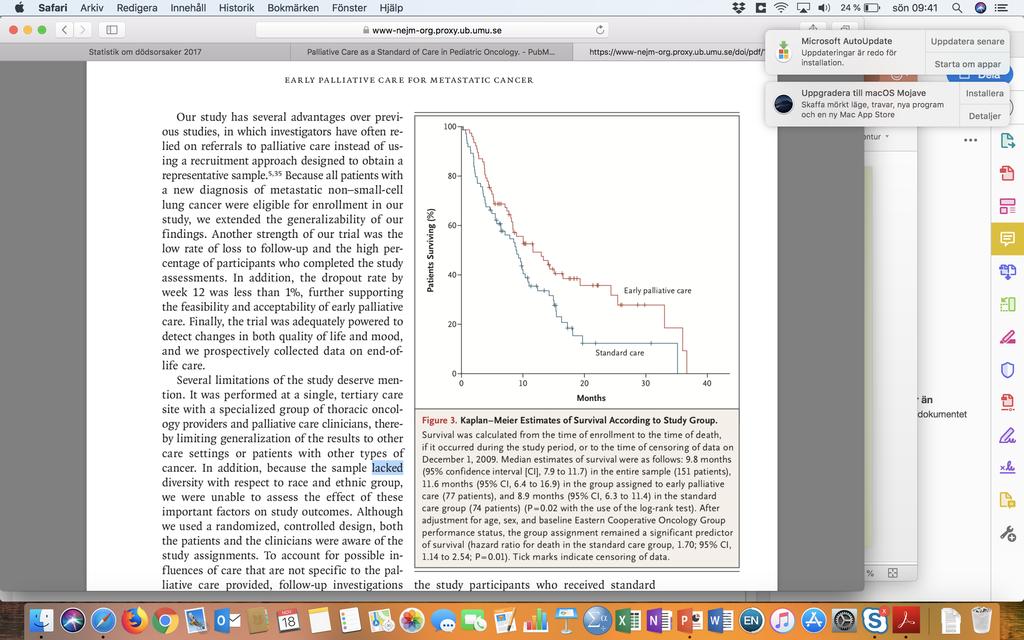Screen dimensions: 1024x640
Task: Open the Redigera menu
Action: coord(137,8)
